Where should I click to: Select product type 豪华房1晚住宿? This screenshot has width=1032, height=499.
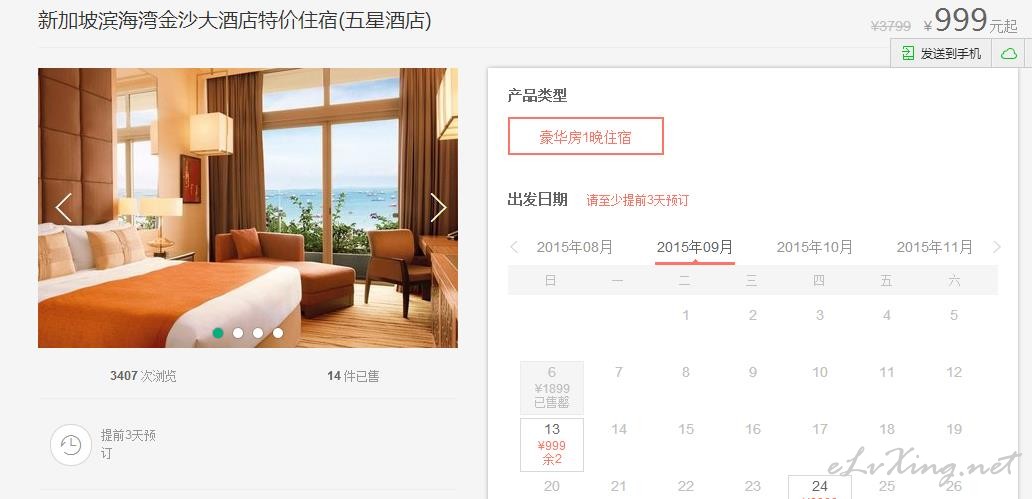click(x=586, y=136)
